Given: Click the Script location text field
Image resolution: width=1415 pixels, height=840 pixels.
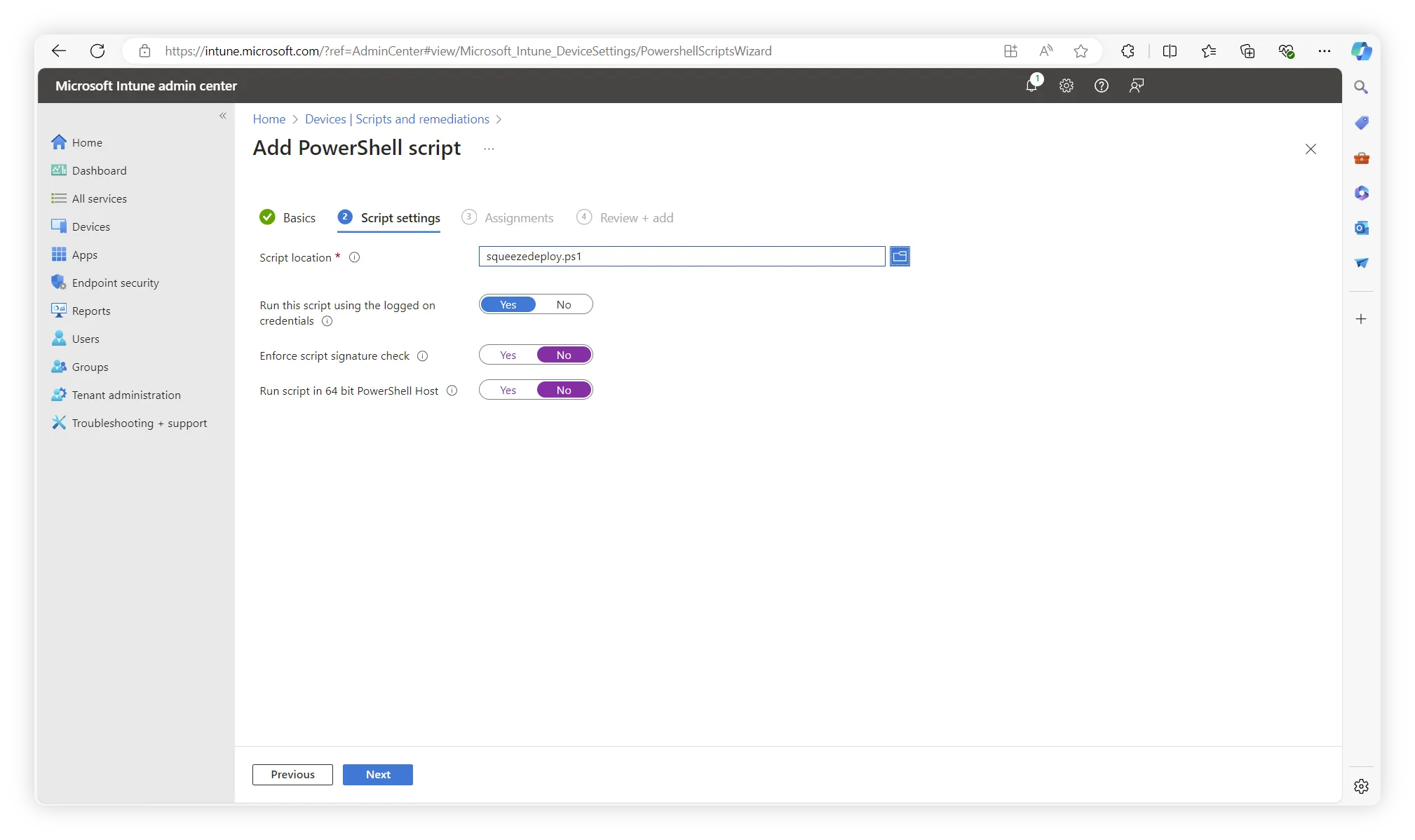Looking at the screenshot, I should (x=682, y=257).
